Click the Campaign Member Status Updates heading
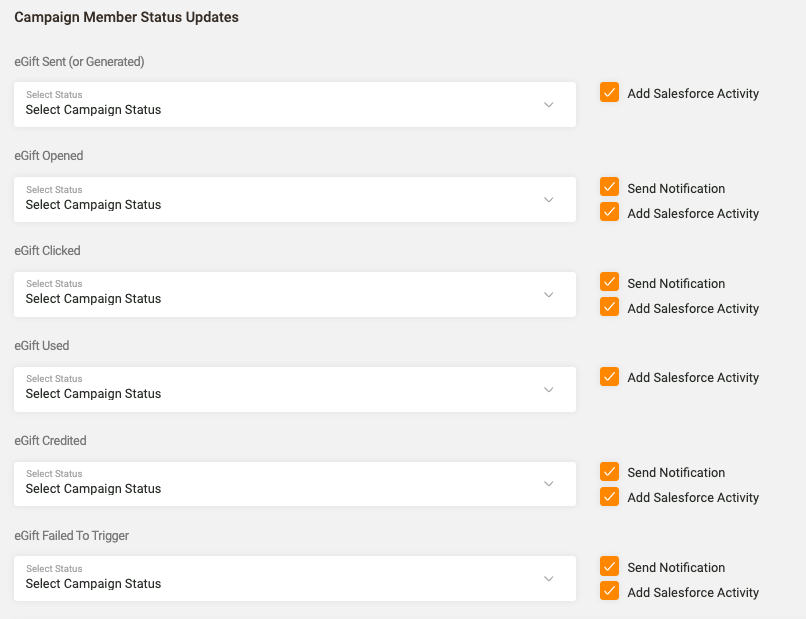The height and width of the screenshot is (619, 806). (126, 17)
